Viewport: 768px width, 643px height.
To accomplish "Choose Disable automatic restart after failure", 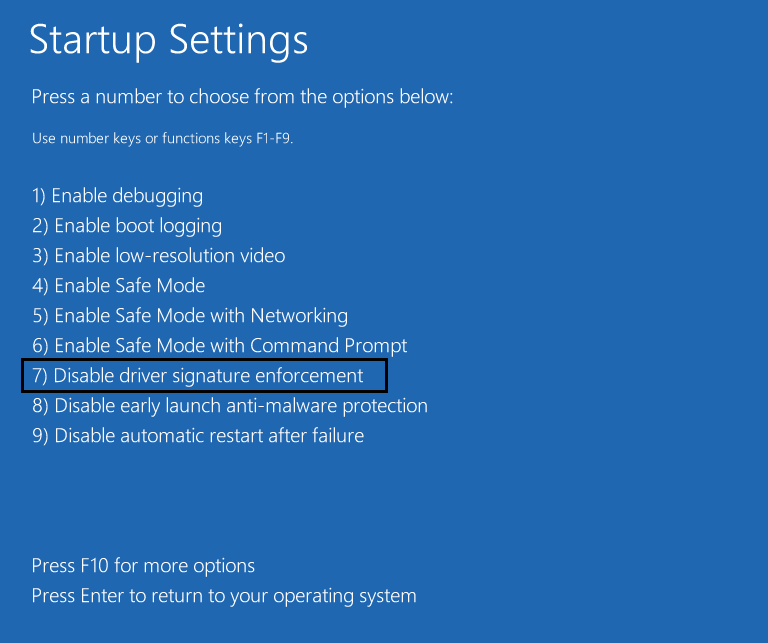I will pos(198,436).
